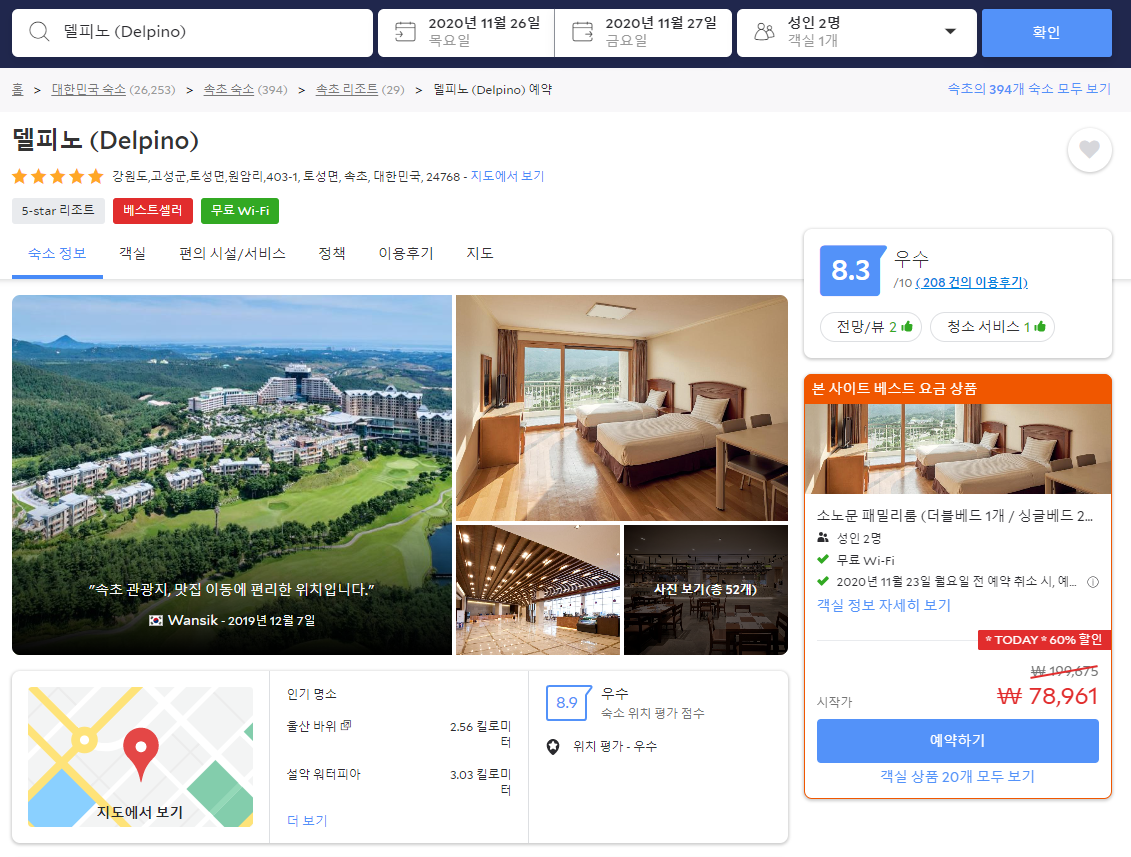Viewport: 1131px width, 857px height.
Task: Click the 8.9 location score box
Action: pyautogui.click(x=568, y=703)
